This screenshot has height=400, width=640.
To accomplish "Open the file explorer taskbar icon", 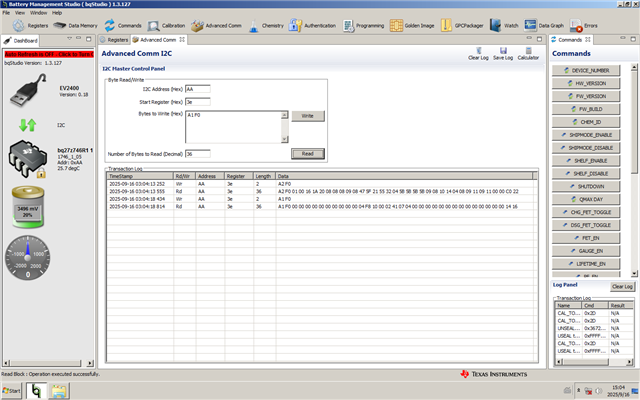I will click(x=59, y=391).
